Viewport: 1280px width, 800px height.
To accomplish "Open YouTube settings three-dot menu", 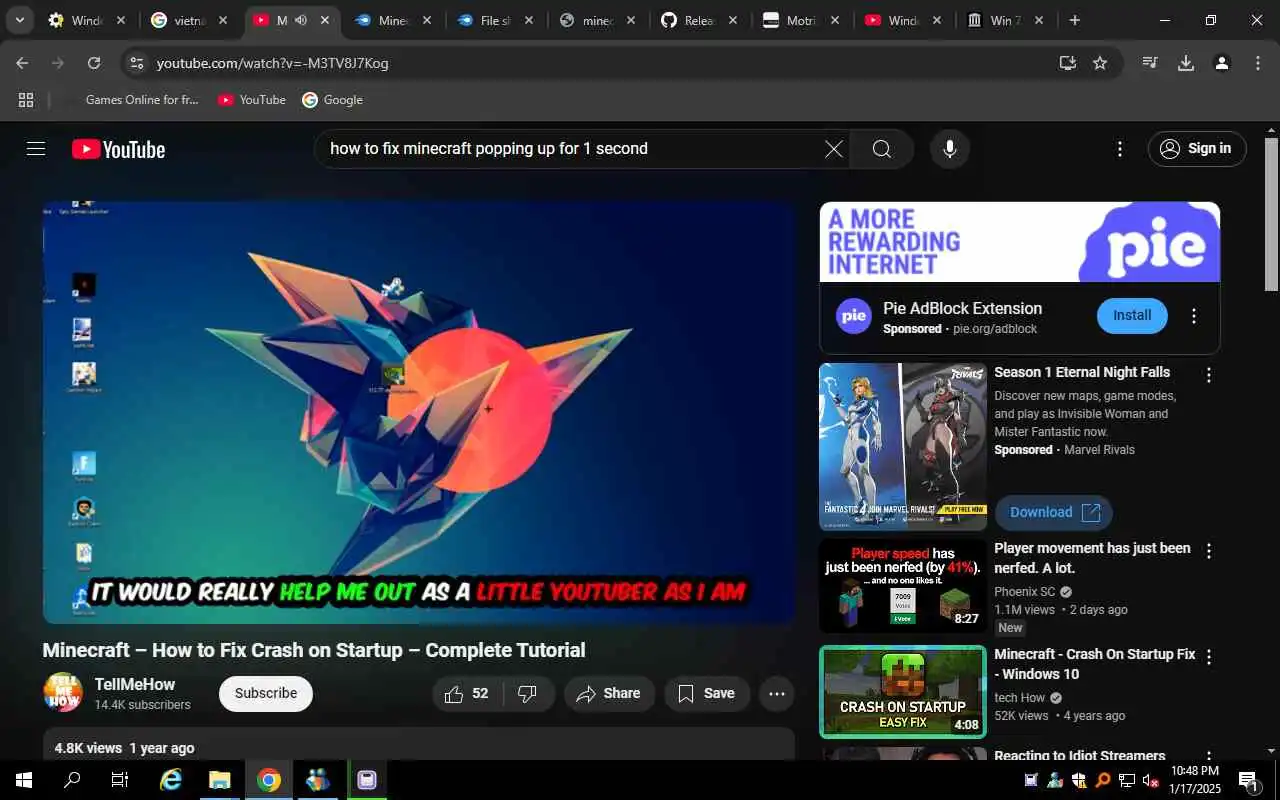I will (1119, 149).
